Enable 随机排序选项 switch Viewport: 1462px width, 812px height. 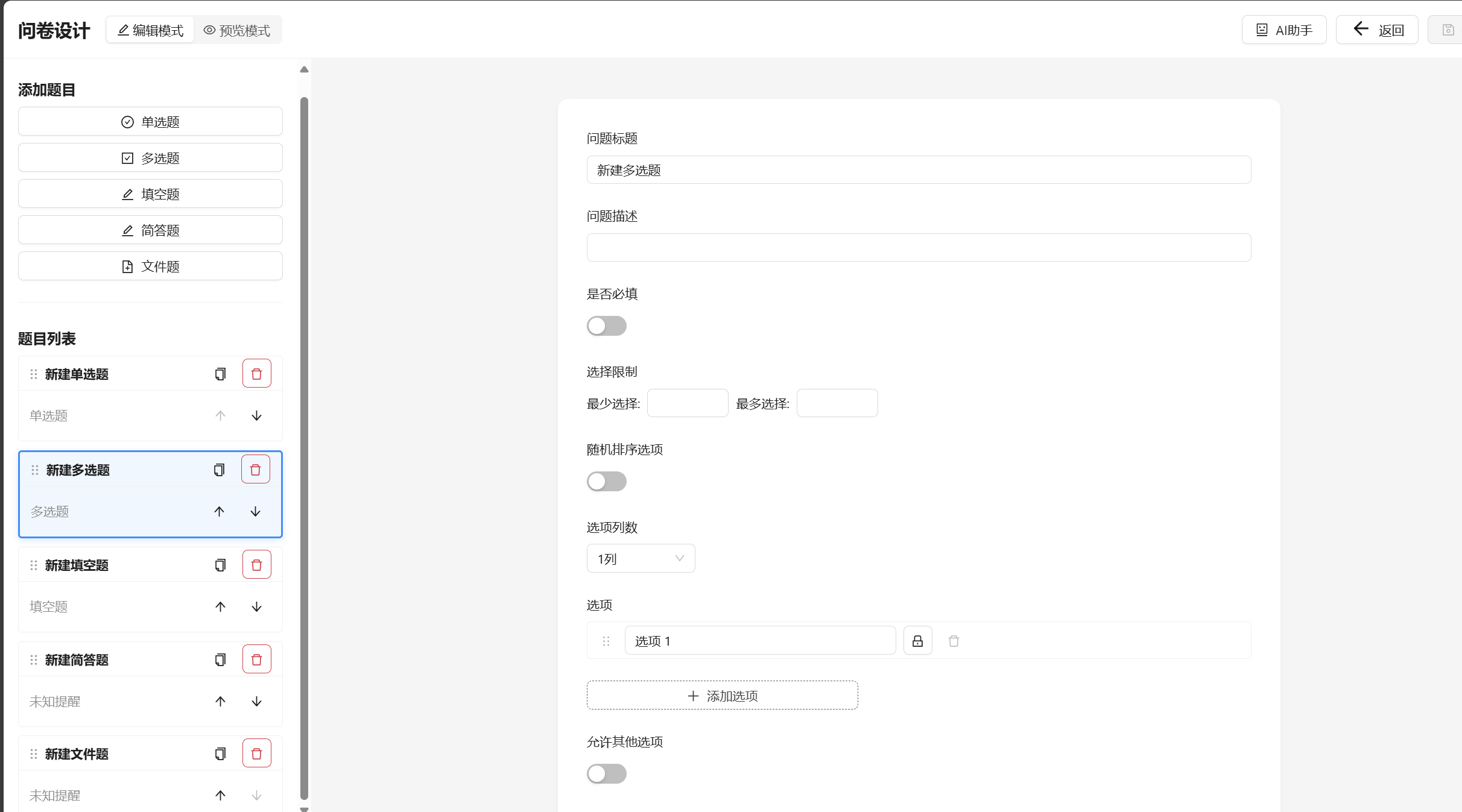(x=606, y=482)
